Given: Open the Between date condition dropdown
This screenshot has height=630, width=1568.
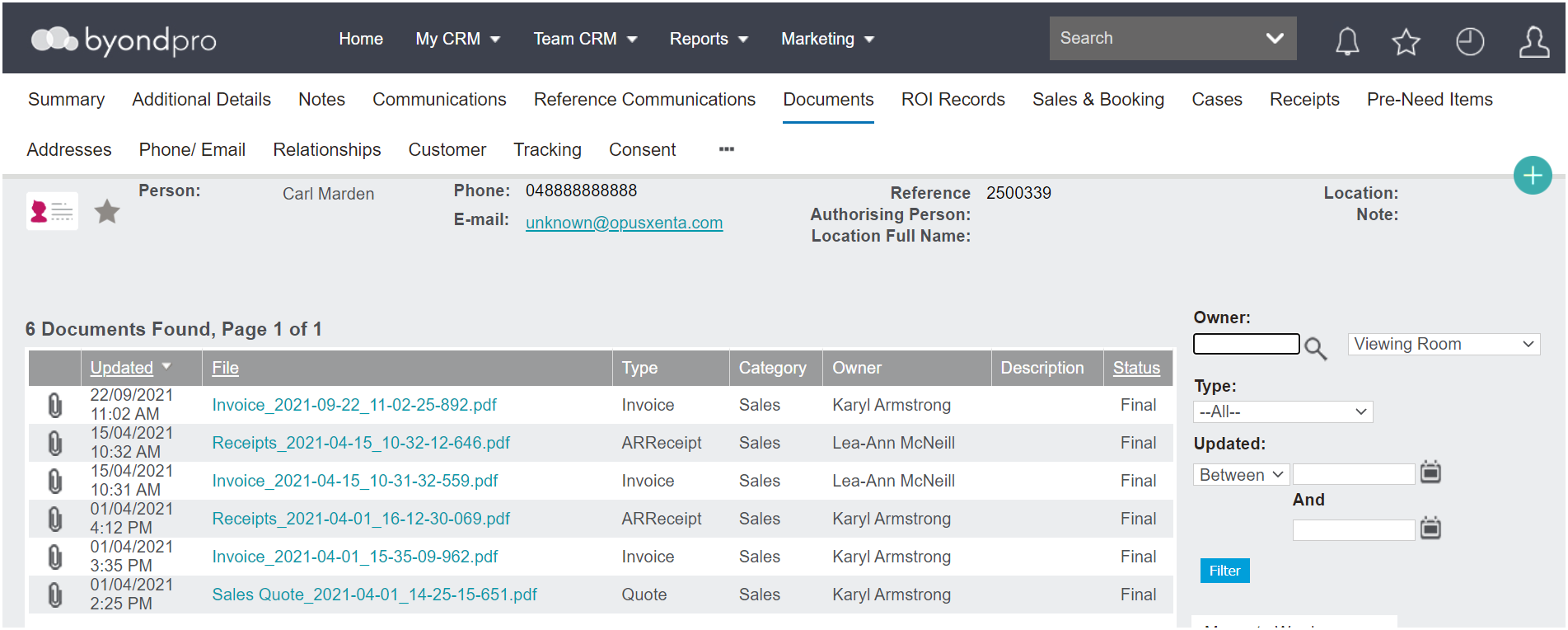Looking at the screenshot, I should point(1241,475).
